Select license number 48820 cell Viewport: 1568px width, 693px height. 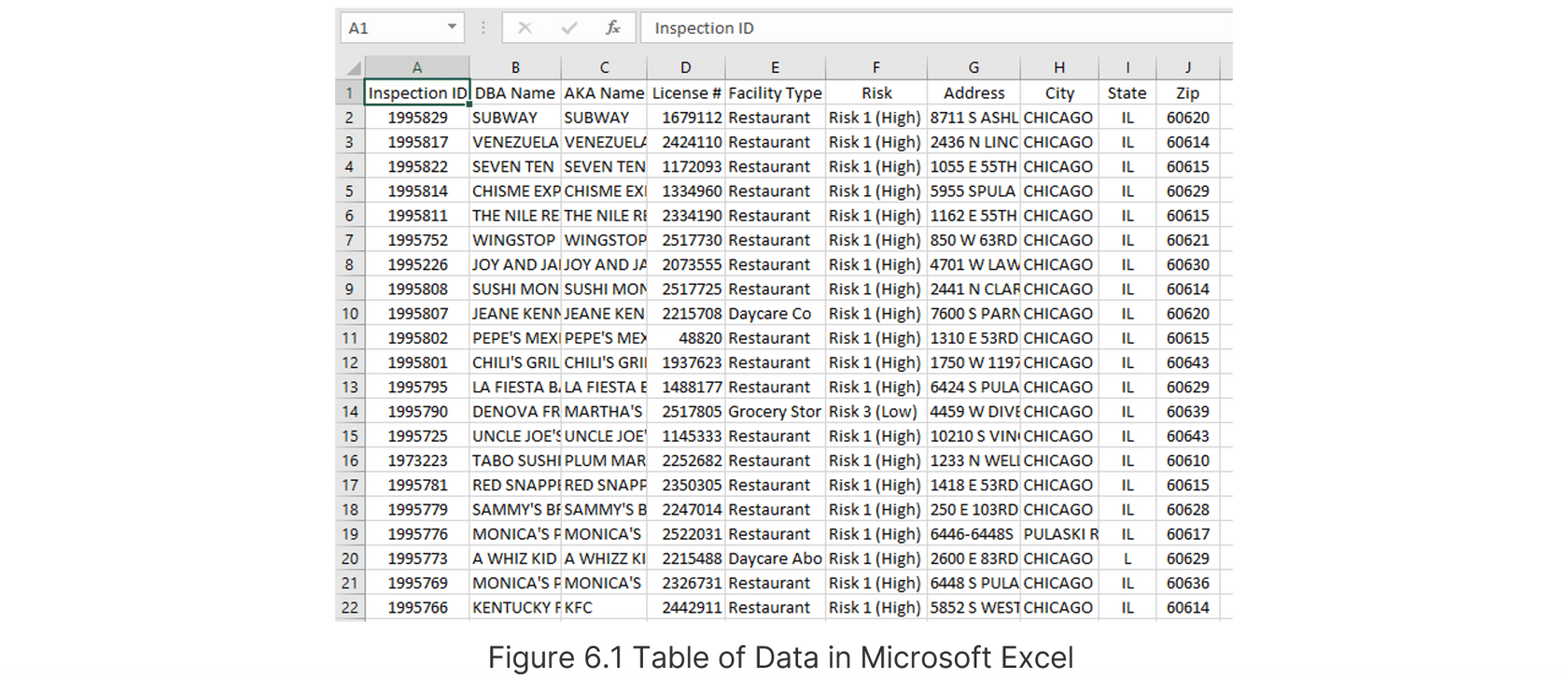click(x=686, y=338)
